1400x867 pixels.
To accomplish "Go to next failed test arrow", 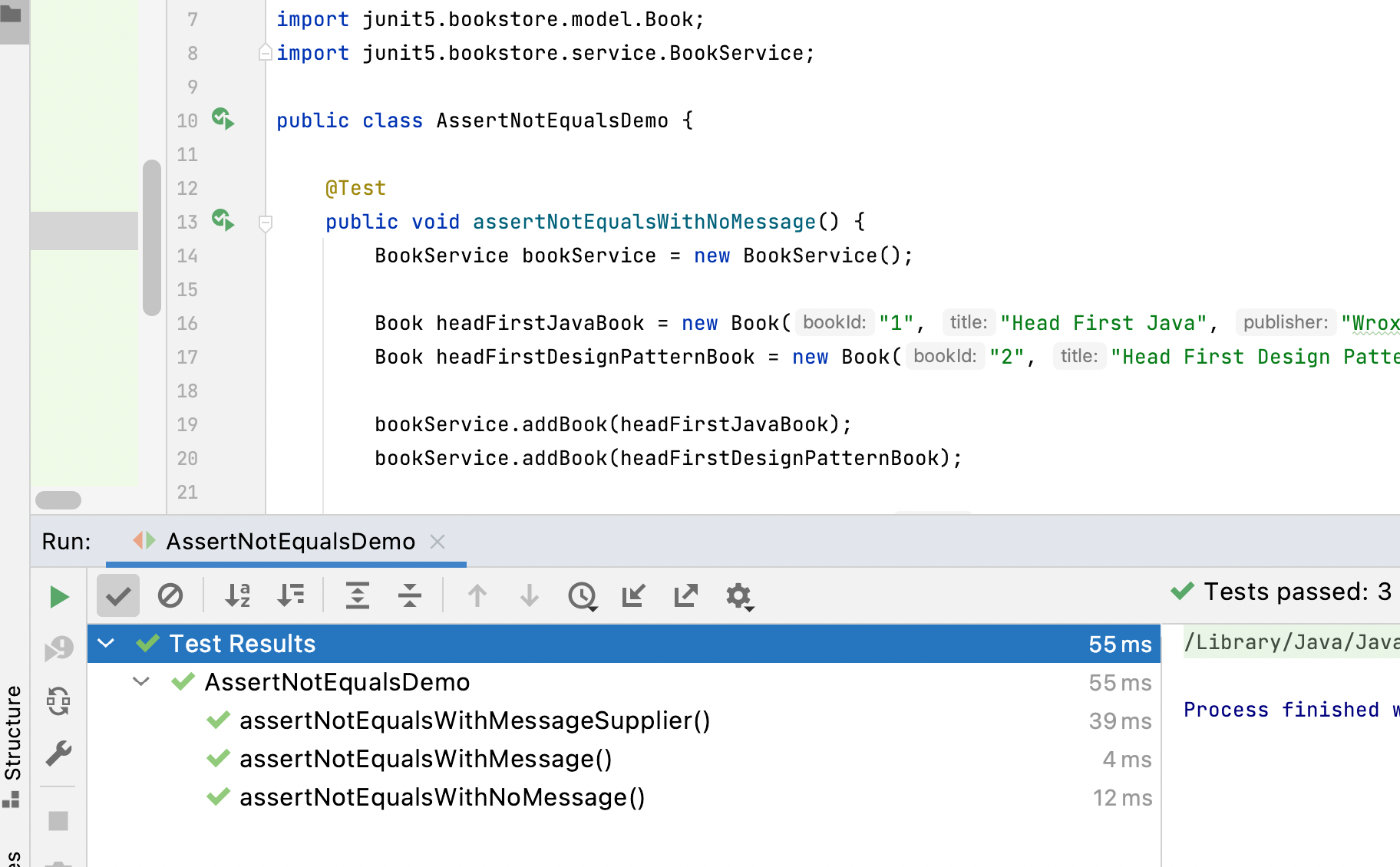I will tap(530, 595).
